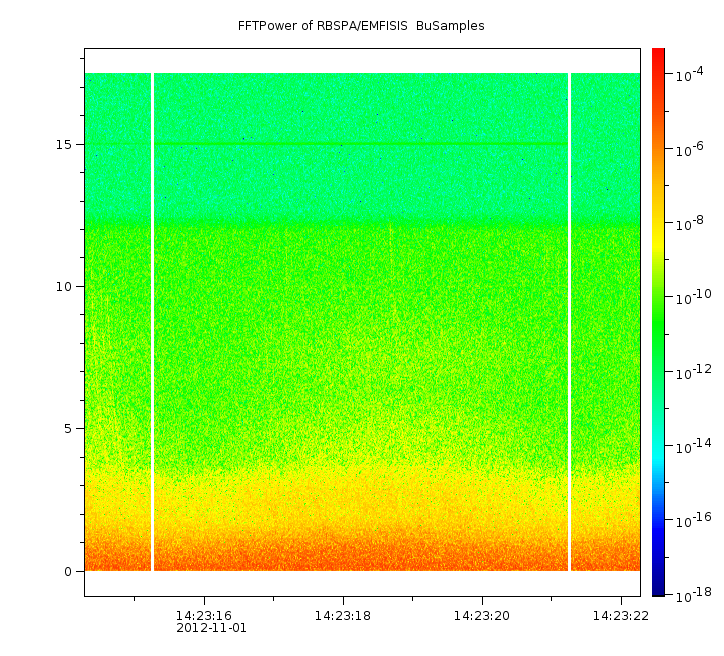The image size is (724, 656).
Task: Click the horizontal spectral line at 15
Action: pyautogui.click(x=361, y=144)
